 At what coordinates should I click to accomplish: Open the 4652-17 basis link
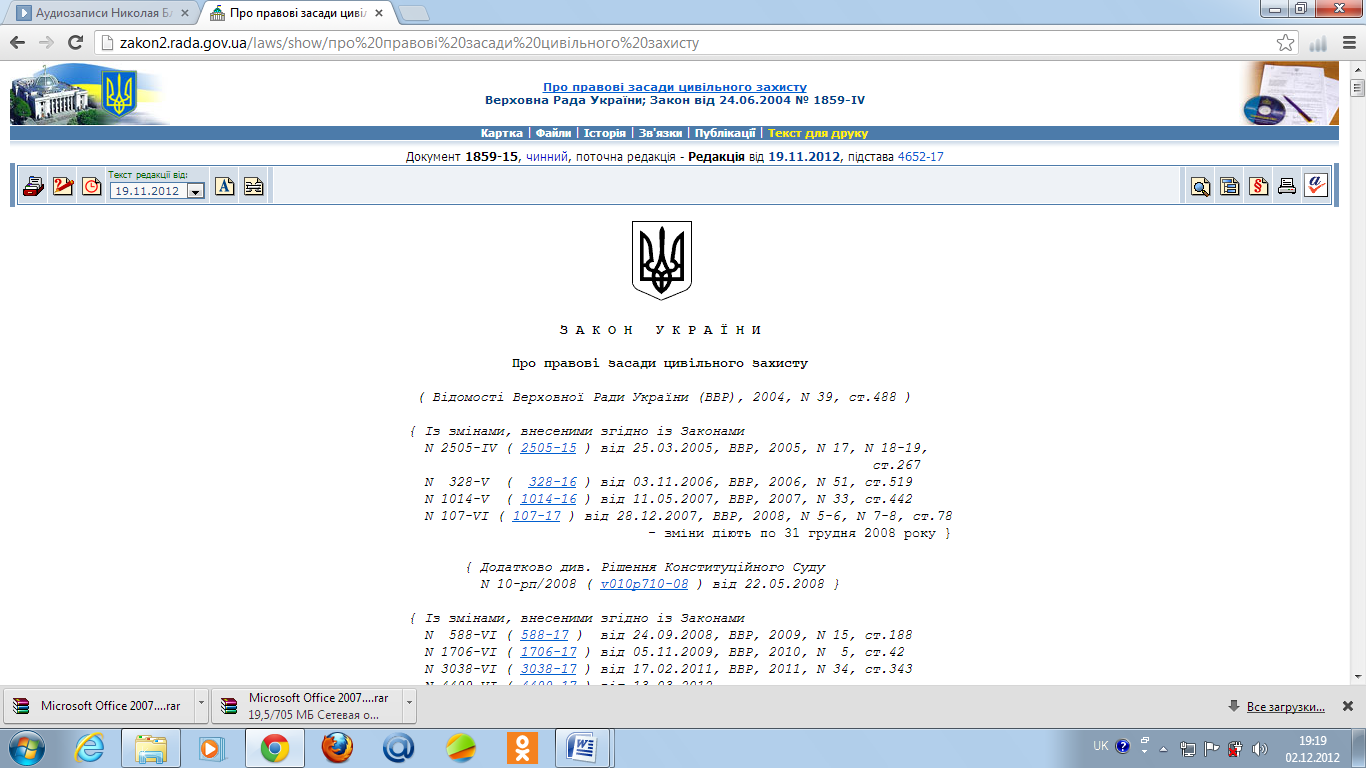point(920,157)
